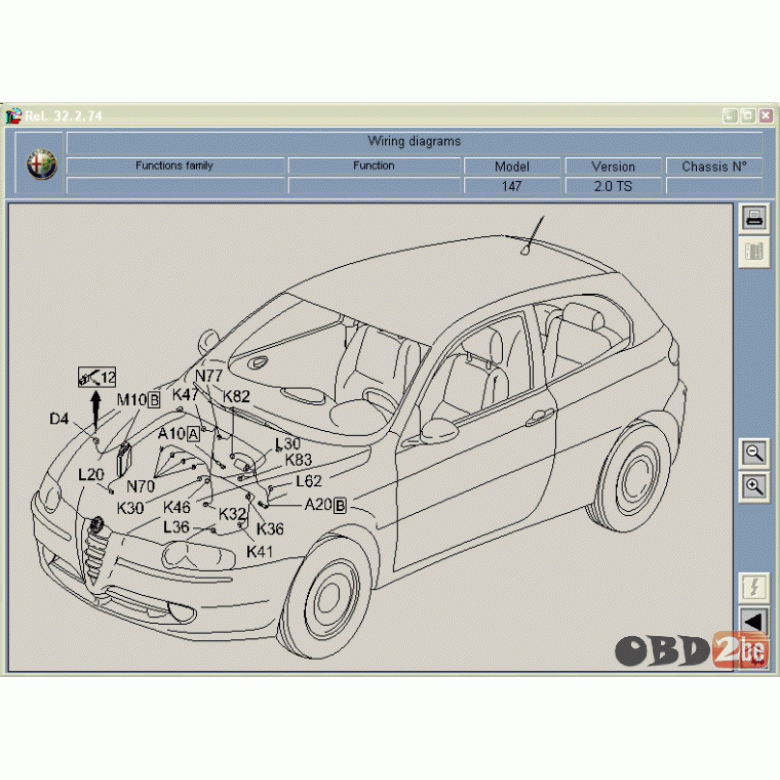Zoom out with the minus magnifier
Viewport: 780px width, 780px height.
pyautogui.click(x=754, y=453)
